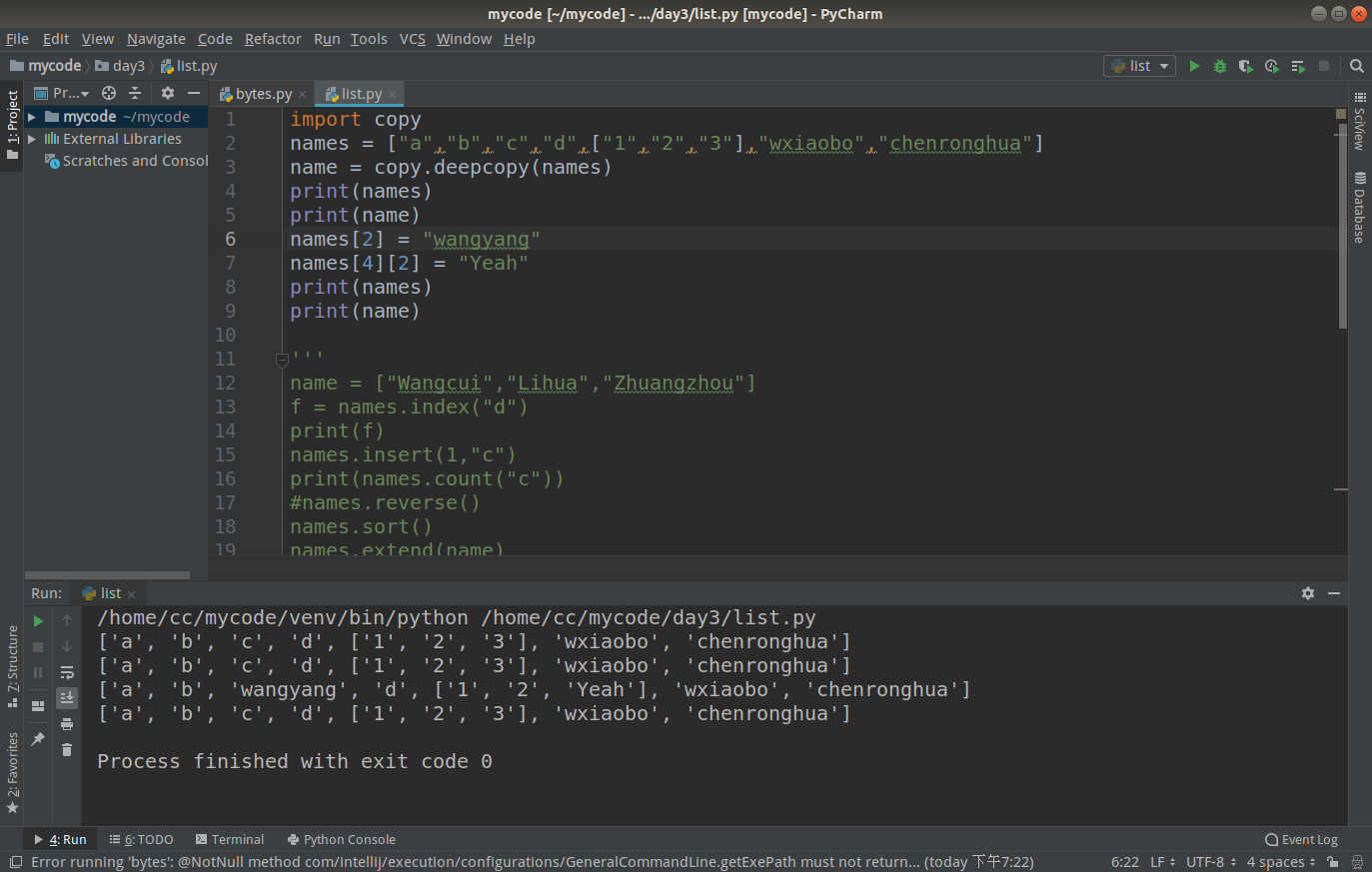Click the line:column 6:22 indicator
The height and width of the screenshot is (872, 1372).
(x=1125, y=862)
